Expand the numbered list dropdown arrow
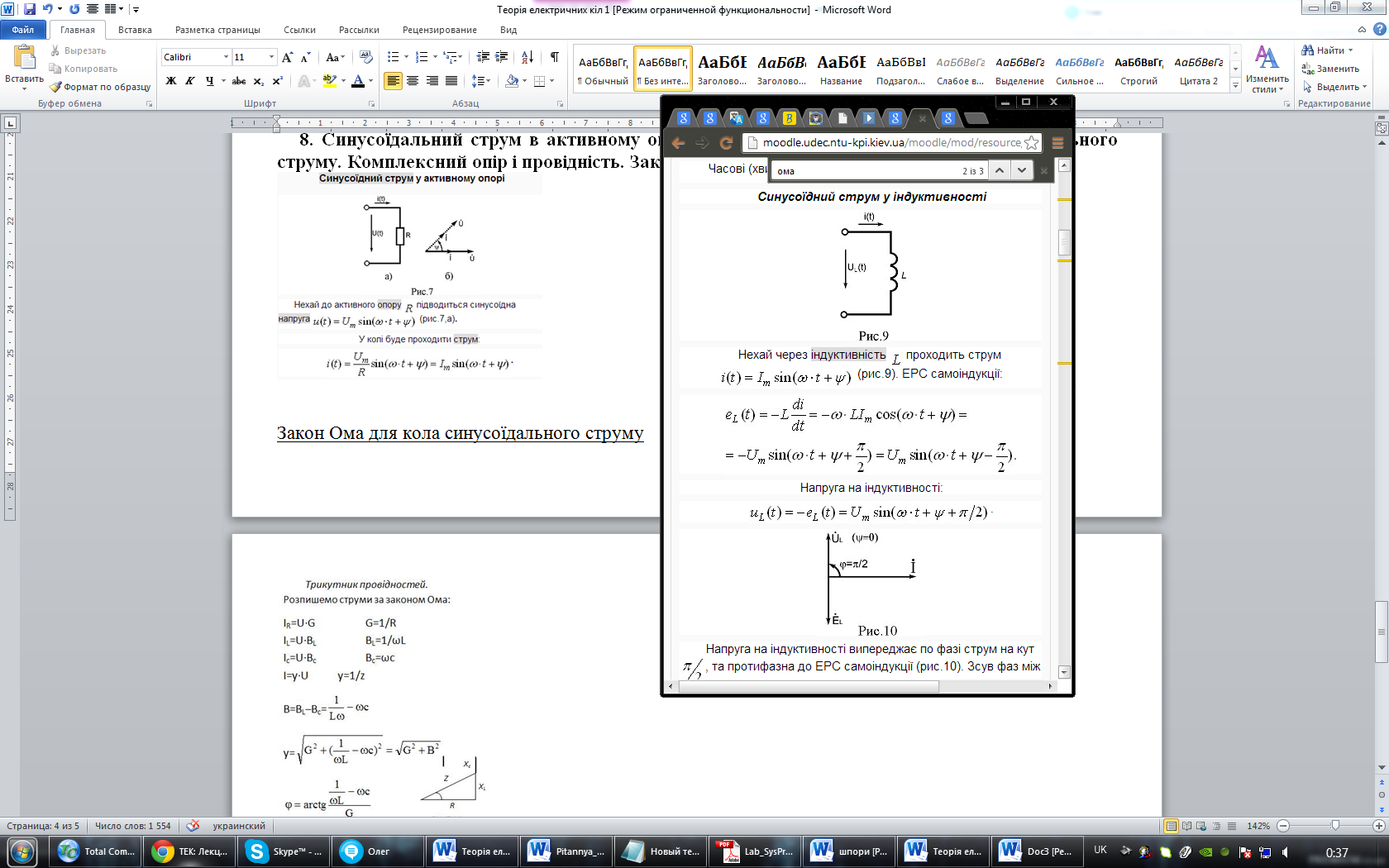 435,57
